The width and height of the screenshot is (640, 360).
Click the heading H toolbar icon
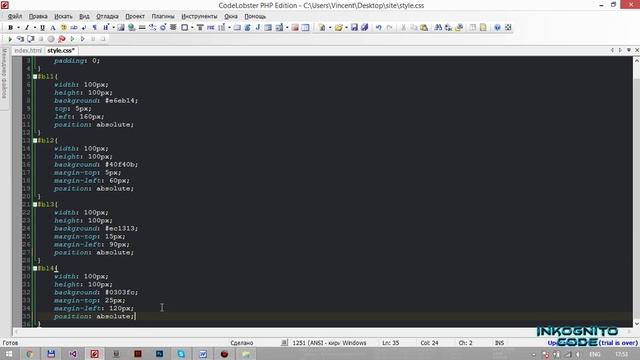(105, 28)
